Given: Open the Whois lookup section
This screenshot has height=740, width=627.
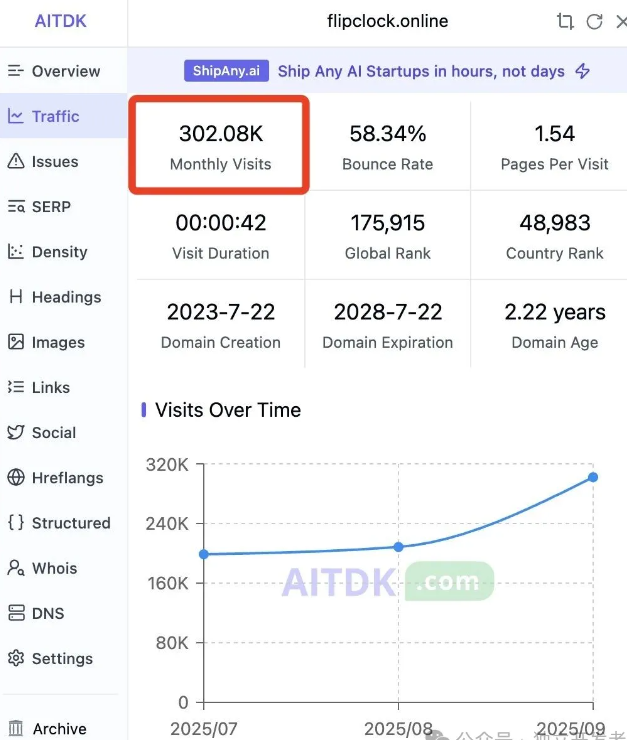Looking at the screenshot, I should point(54,568).
